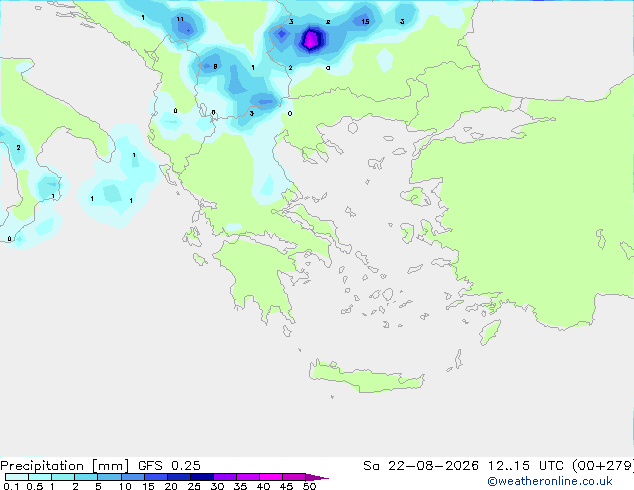Select the 1–2 mm legend swatch

(x=63, y=477)
